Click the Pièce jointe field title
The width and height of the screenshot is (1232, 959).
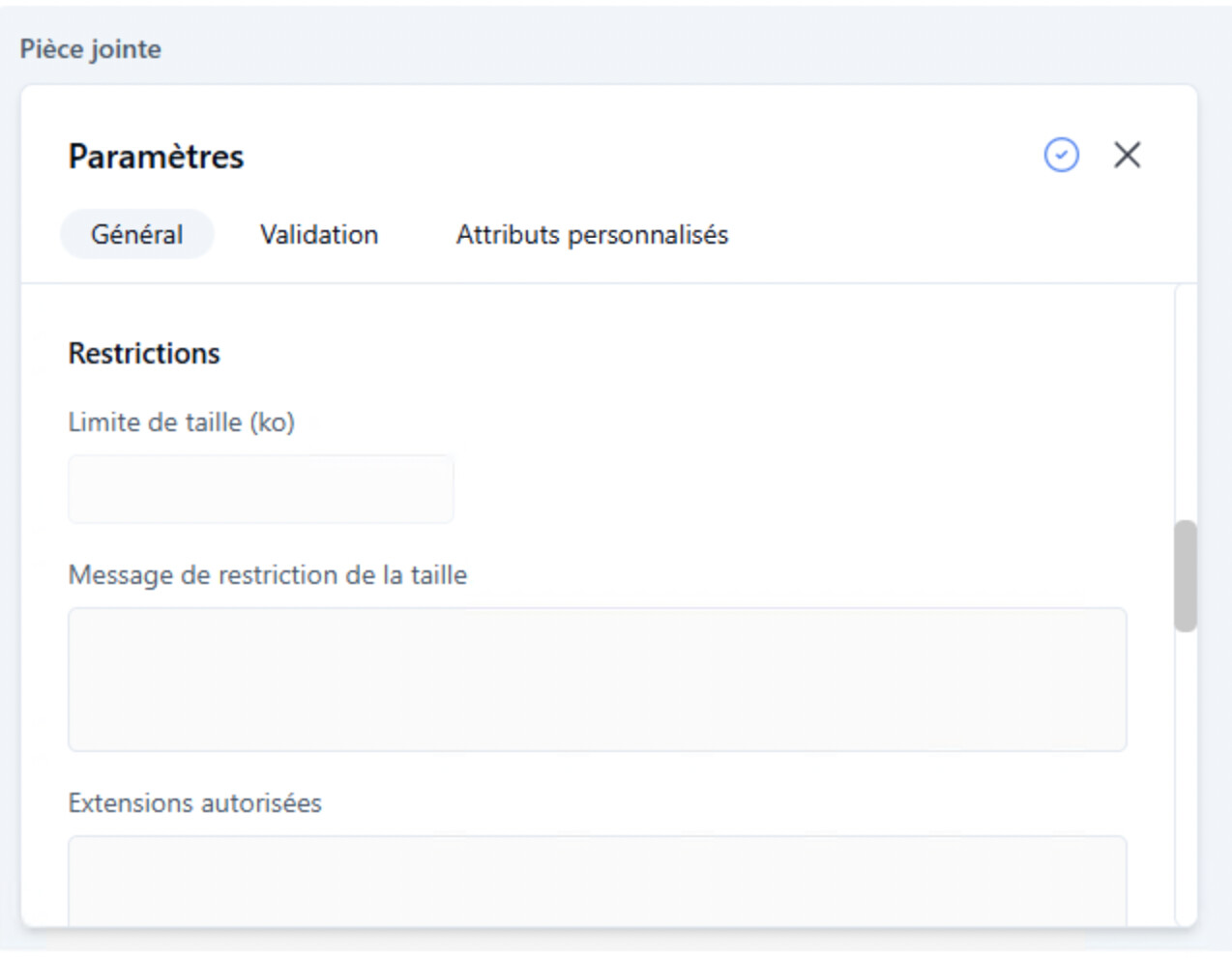tap(91, 49)
